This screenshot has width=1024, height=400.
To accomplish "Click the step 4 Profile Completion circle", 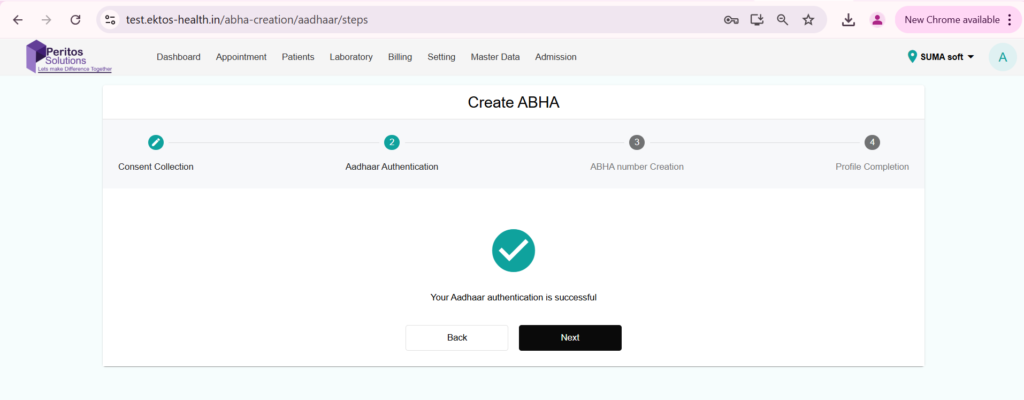I will click(872, 142).
